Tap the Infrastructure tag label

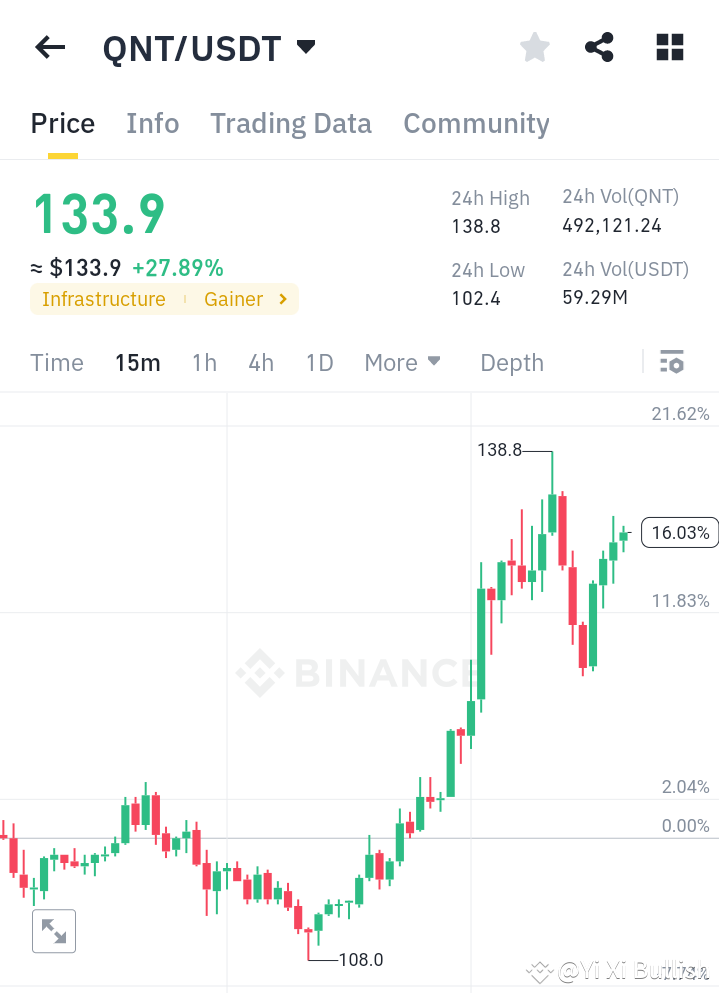tap(104, 299)
